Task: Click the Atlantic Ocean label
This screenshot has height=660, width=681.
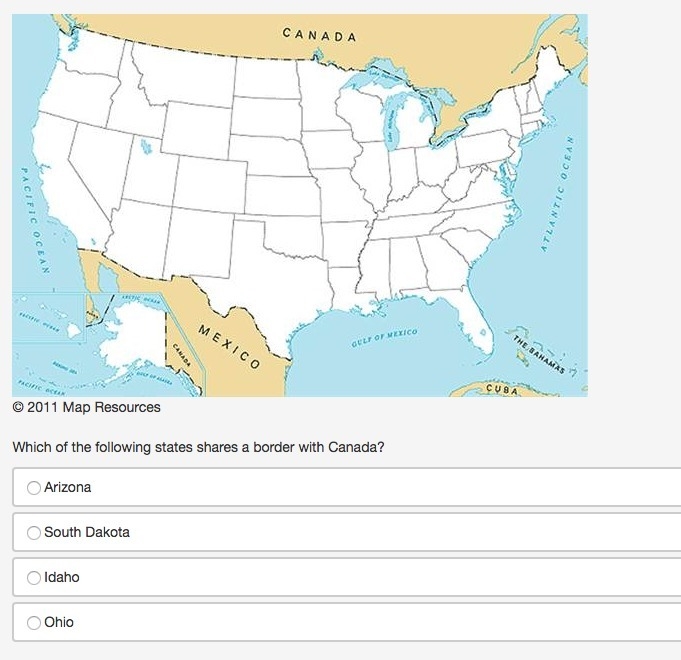Action: click(x=557, y=194)
